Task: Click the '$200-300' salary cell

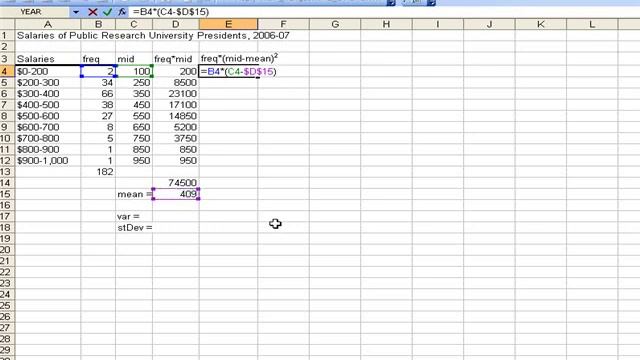Action: coord(48,82)
